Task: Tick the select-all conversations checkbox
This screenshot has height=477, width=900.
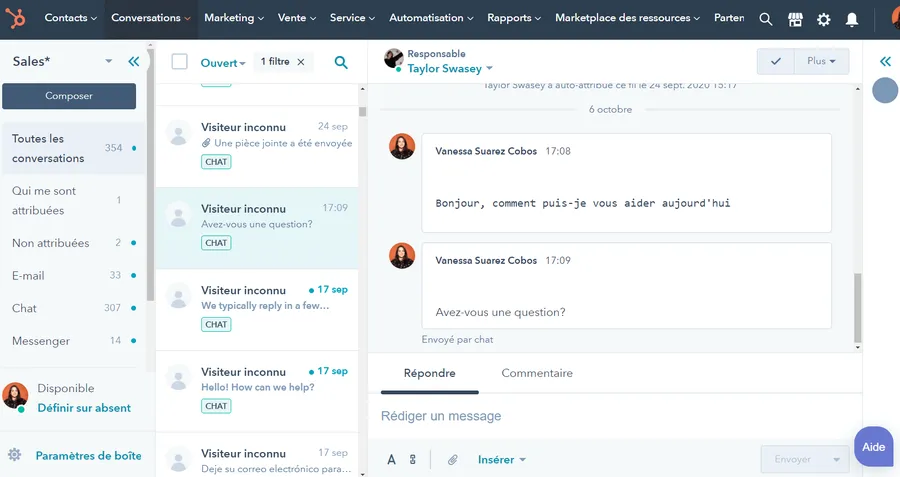Action: [x=180, y=61]
